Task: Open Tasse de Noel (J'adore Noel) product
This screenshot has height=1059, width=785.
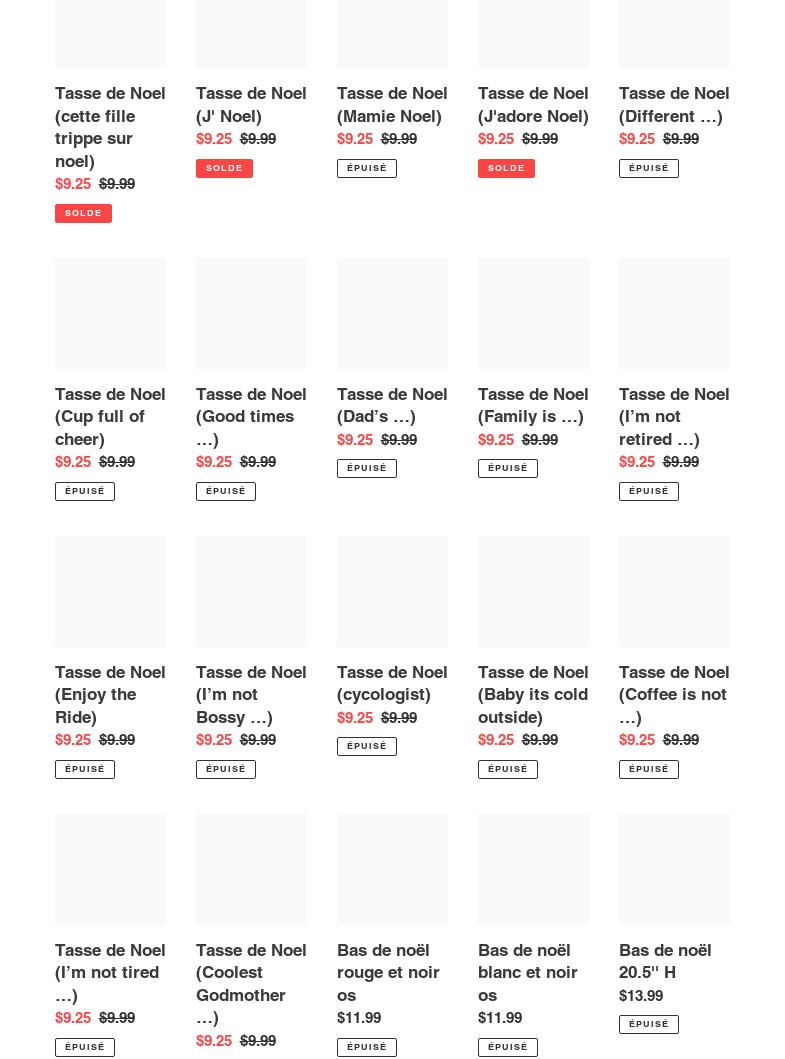Action: (x=532, y=104)
